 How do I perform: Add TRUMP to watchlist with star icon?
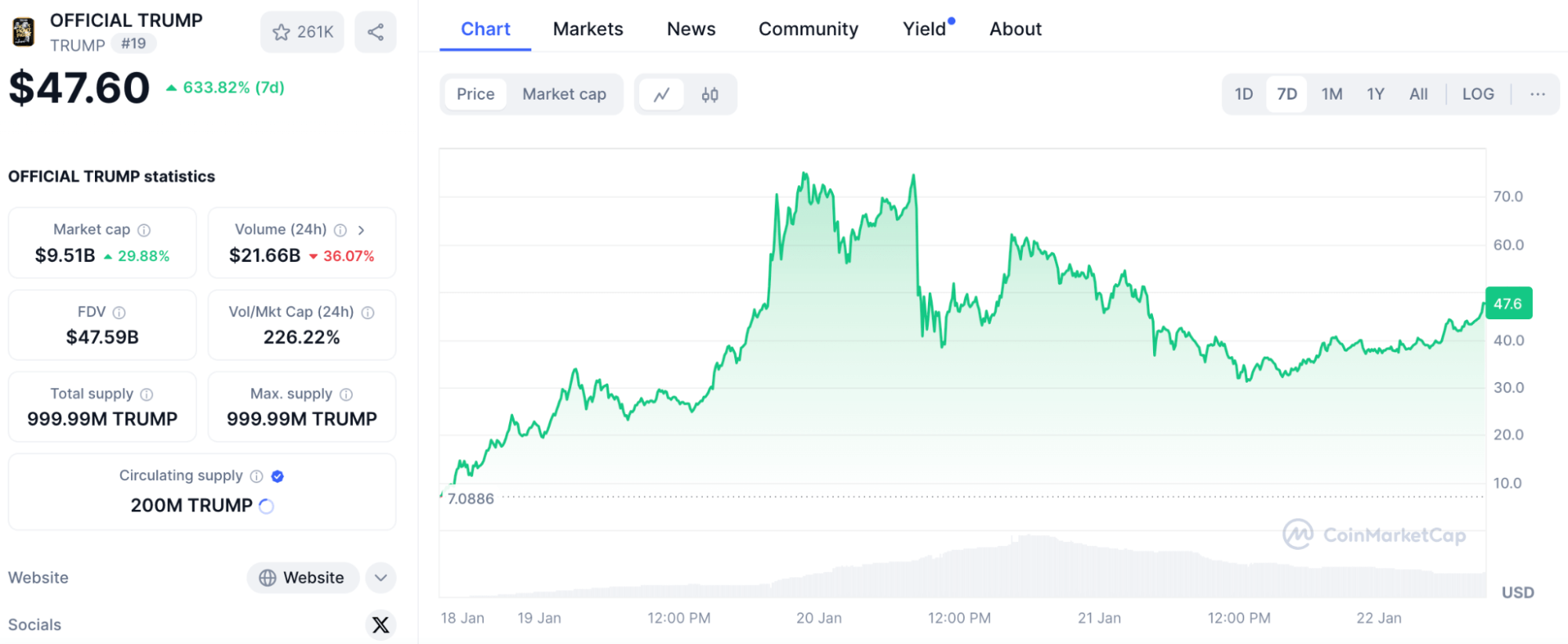tap(302, 32)
